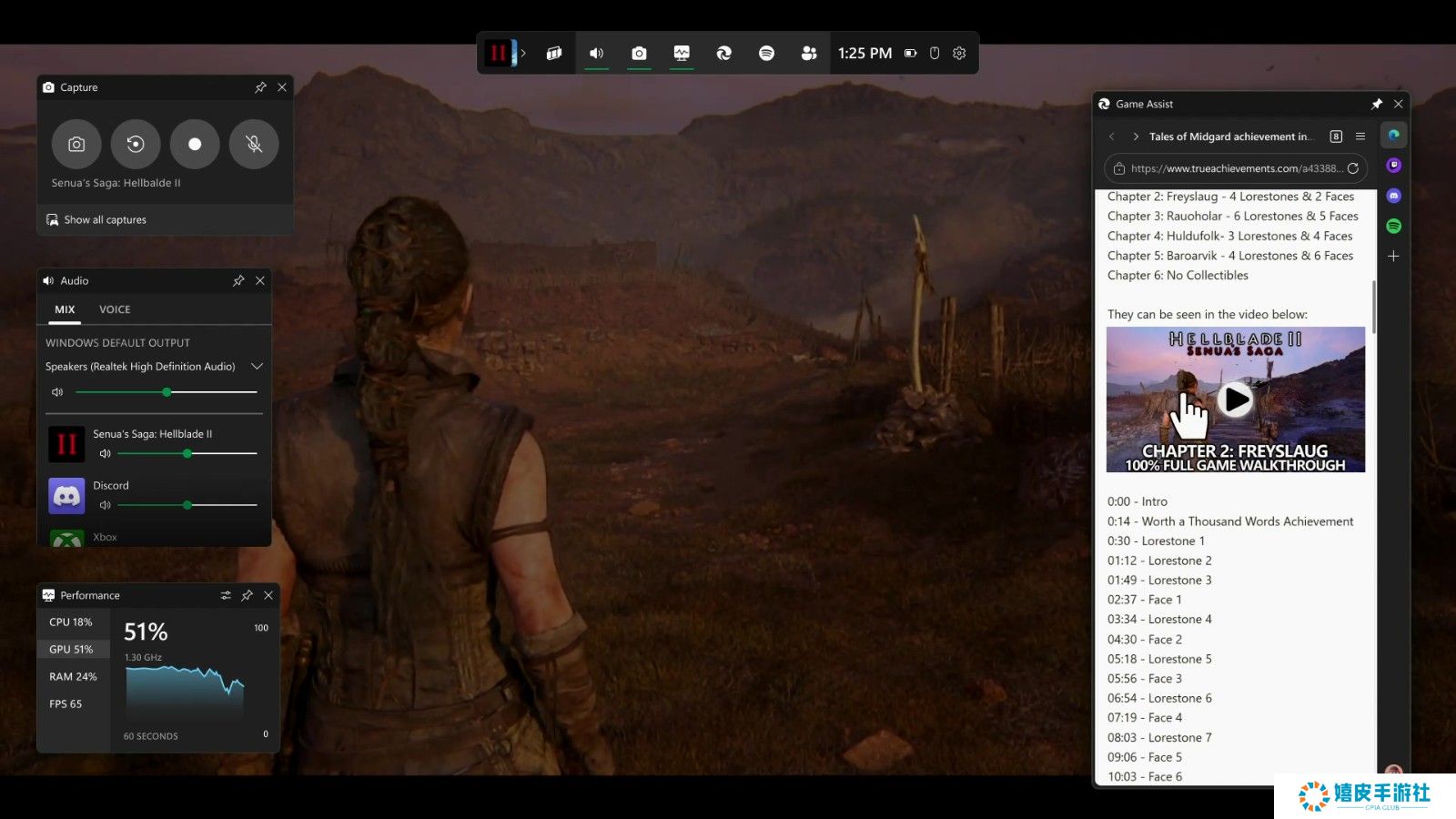Refresh the Game Assist page
Screen dimensions: 1456x819
(1353, 168)
